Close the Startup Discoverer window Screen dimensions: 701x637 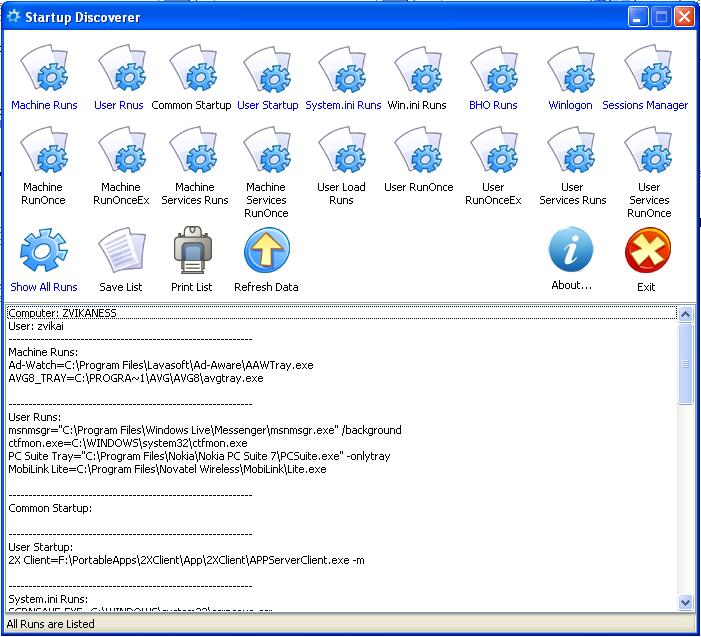pos(684,17)
